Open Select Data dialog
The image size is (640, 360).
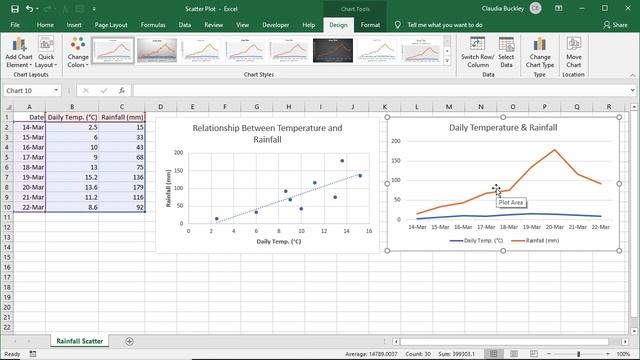tap(506, 53)
